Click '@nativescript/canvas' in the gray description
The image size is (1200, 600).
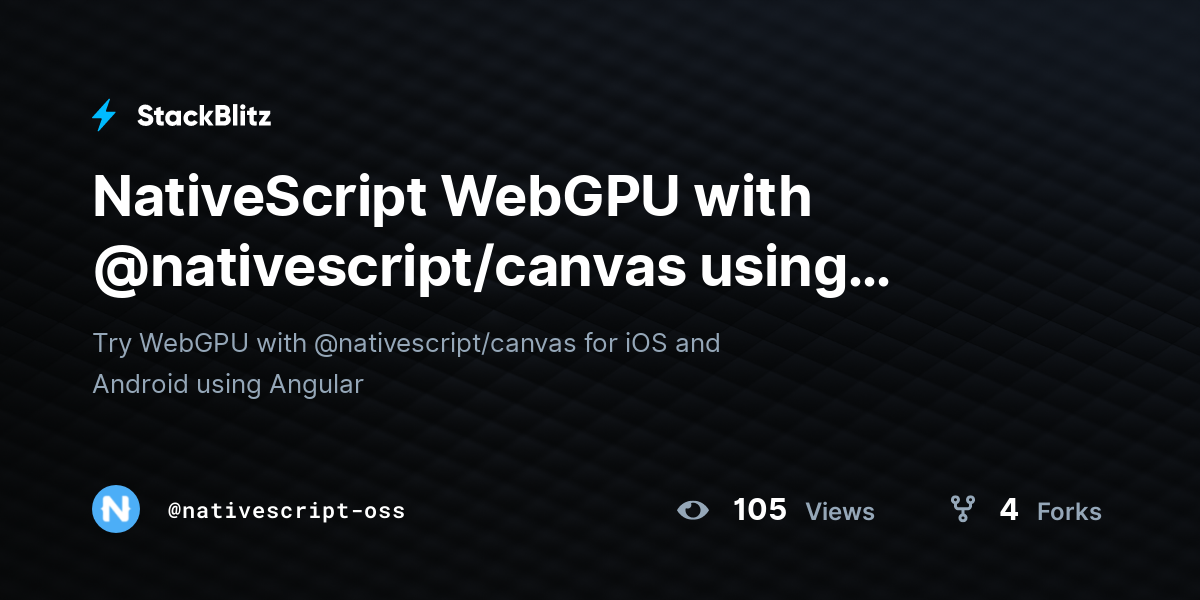[x=445, y=344]
